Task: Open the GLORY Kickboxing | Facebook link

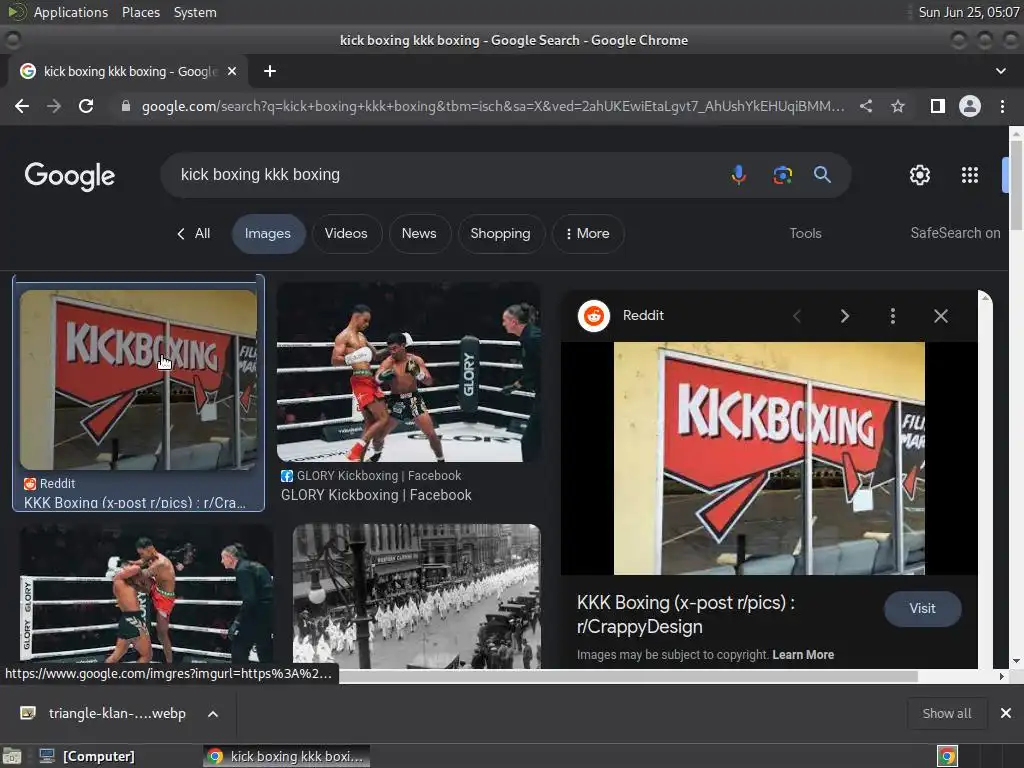Action: click(376, 495)
